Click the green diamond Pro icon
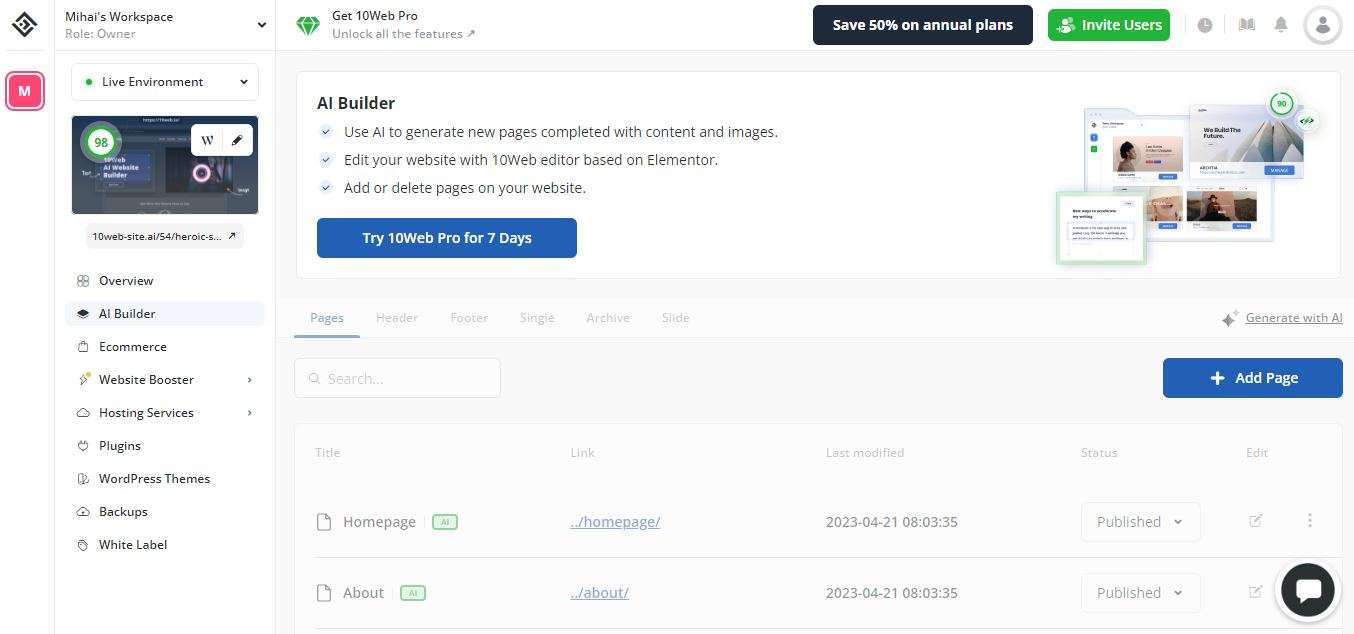Image resolution: width=1354 pixels, height=634 pixels. [308, 25]
